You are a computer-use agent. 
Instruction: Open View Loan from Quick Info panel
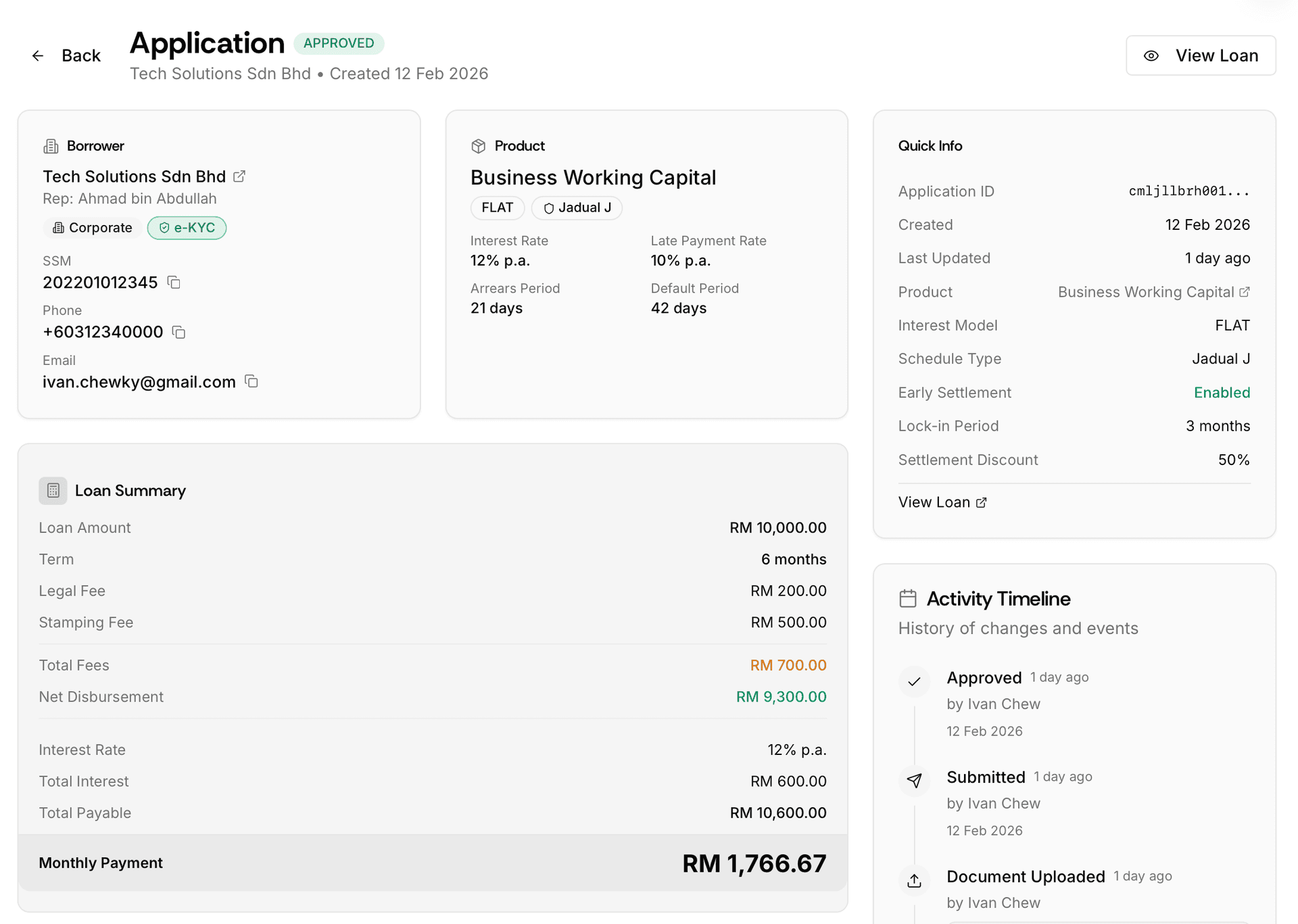[x=941, y=502]
